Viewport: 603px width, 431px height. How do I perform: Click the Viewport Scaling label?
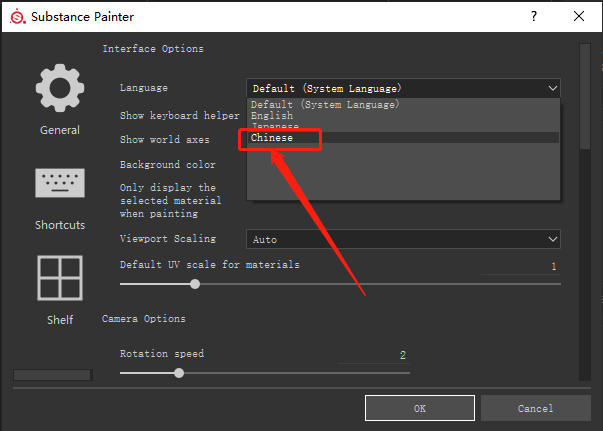[168, 238]
